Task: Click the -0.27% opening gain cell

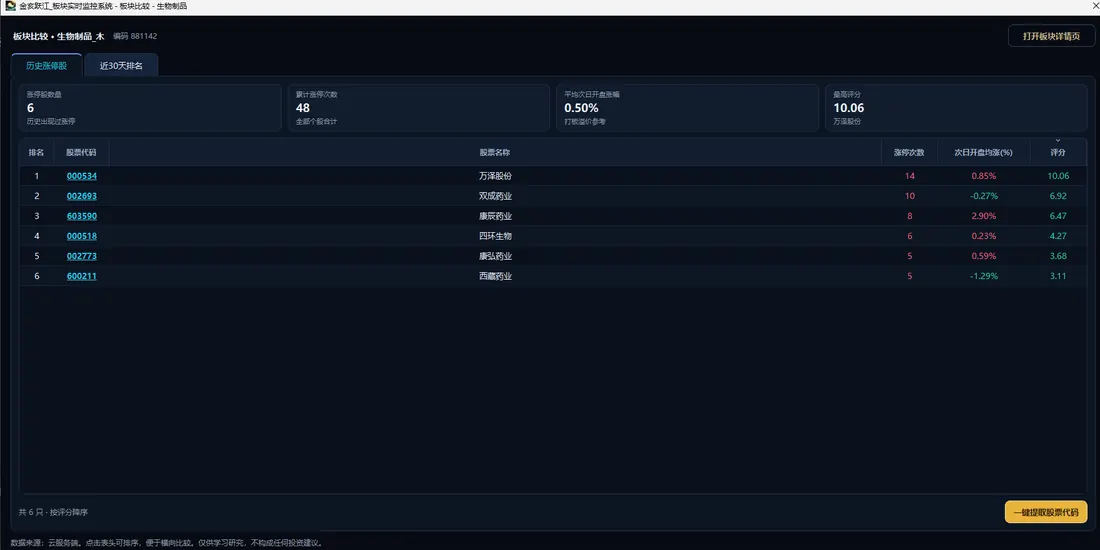Action: pyautogui.click(x=984, y=196)
